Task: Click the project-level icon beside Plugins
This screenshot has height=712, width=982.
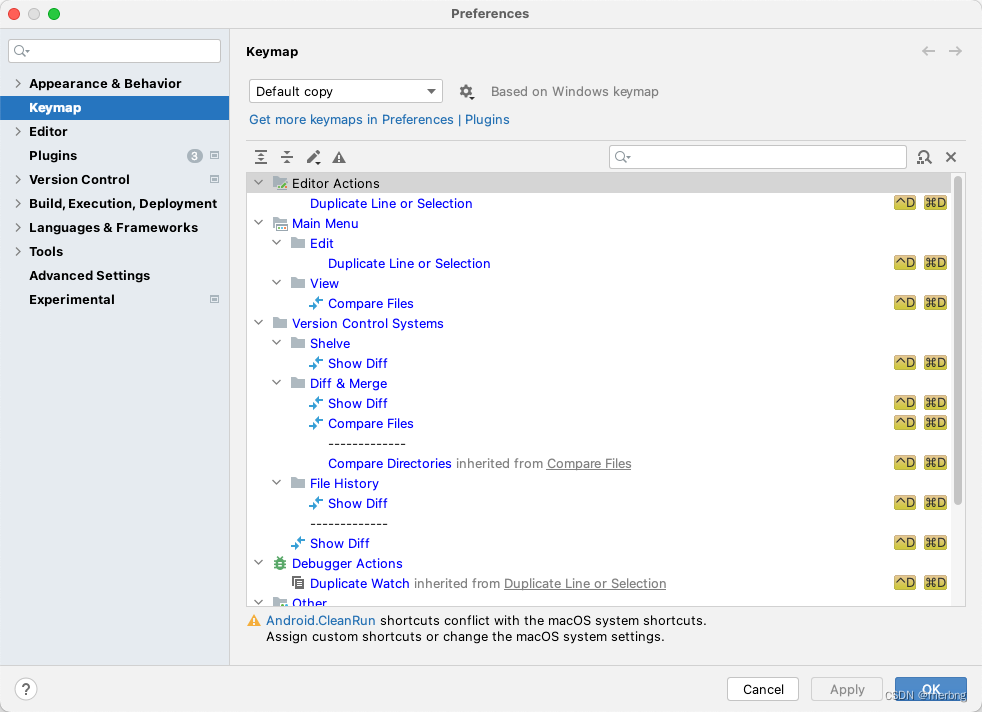Action: click(x=214, y=155)
